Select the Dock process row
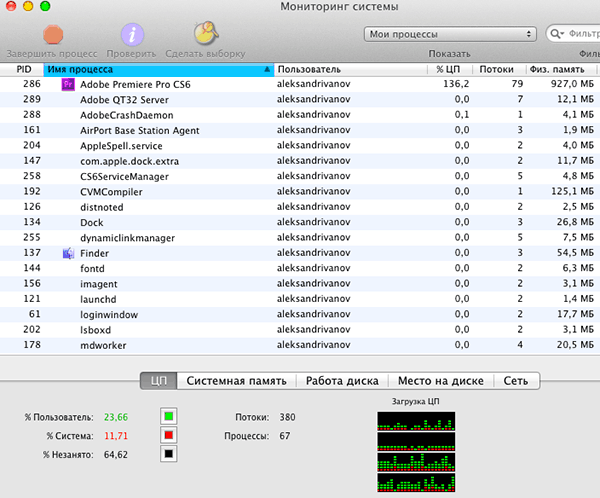The image size is (600, 498). point(300,222)
